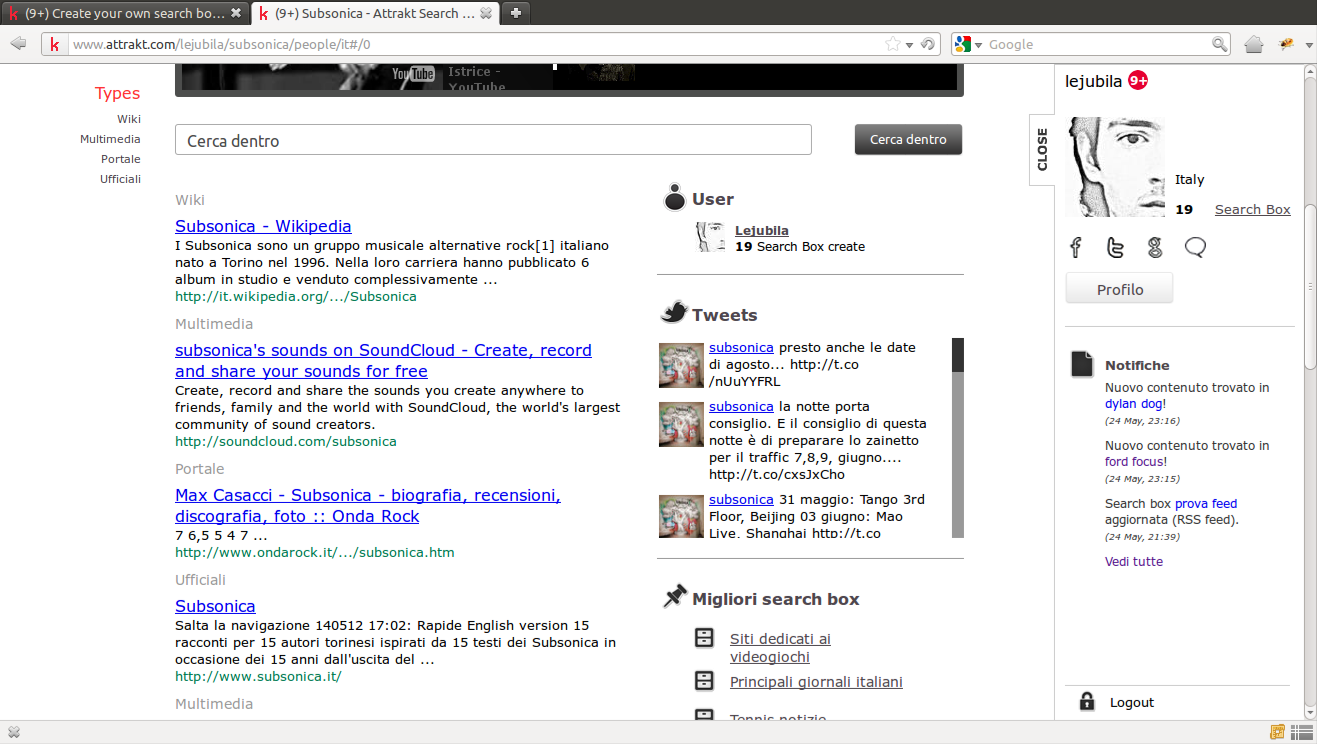Open the Subsonica - Wikipedia result
The height and width of the screenshot is (744, 1317).
click(263, 226)
